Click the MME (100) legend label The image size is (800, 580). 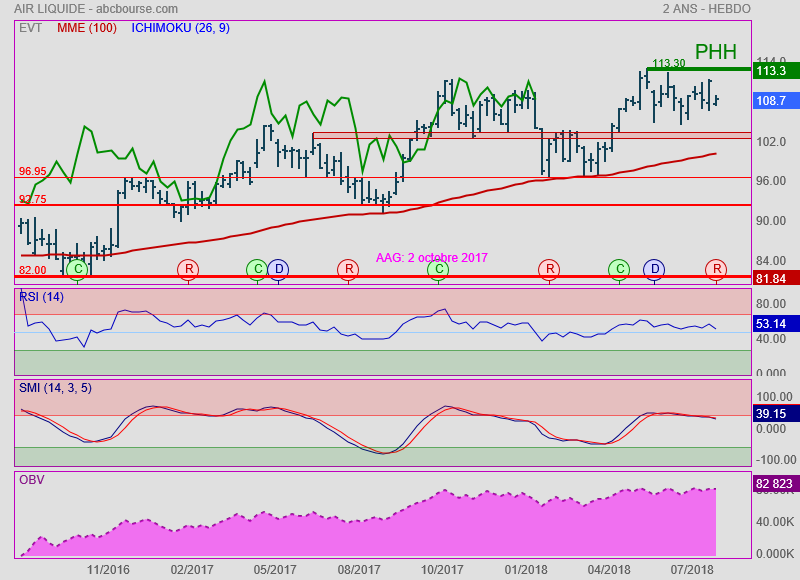(x=87, y=28)
